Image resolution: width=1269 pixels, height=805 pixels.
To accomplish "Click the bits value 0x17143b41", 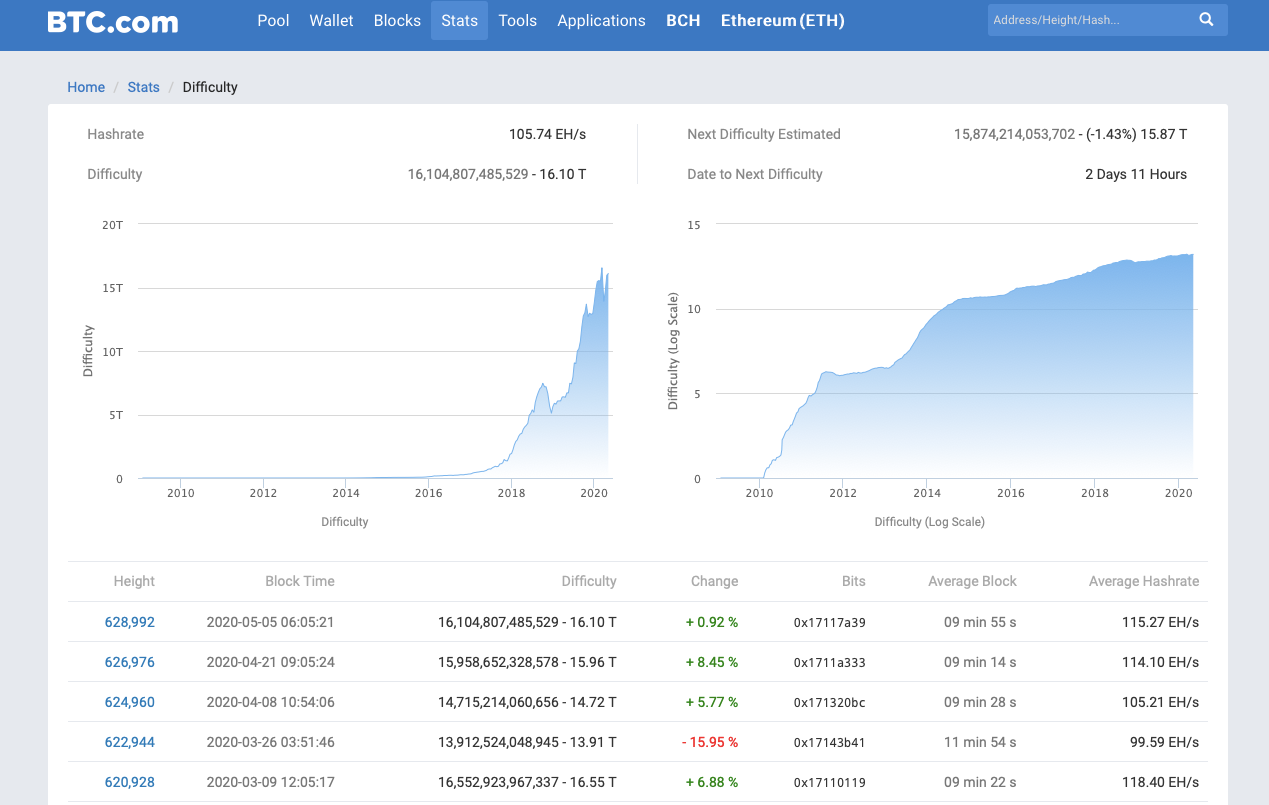I will click(830, 742).
